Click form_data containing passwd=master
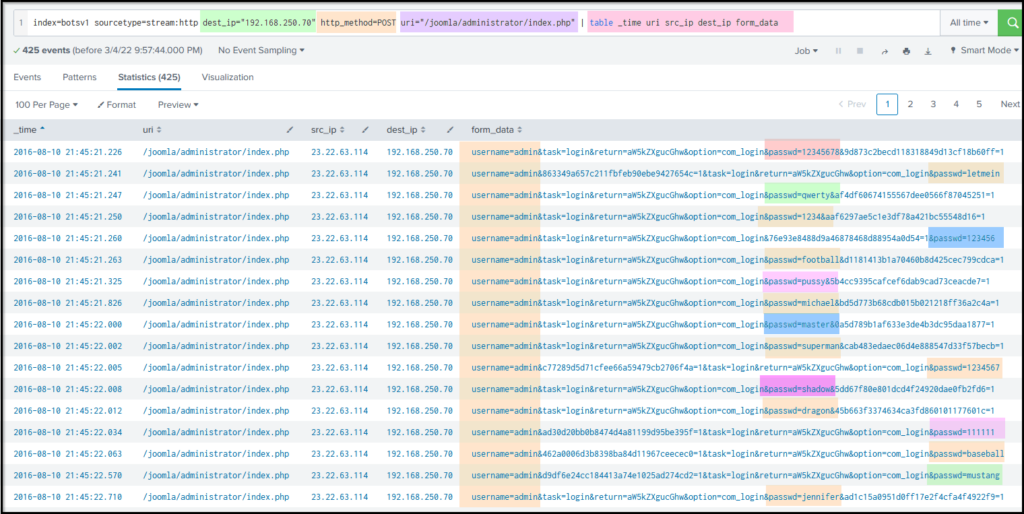This screenshot has height=514, width=1024. [x=733, y=325]
